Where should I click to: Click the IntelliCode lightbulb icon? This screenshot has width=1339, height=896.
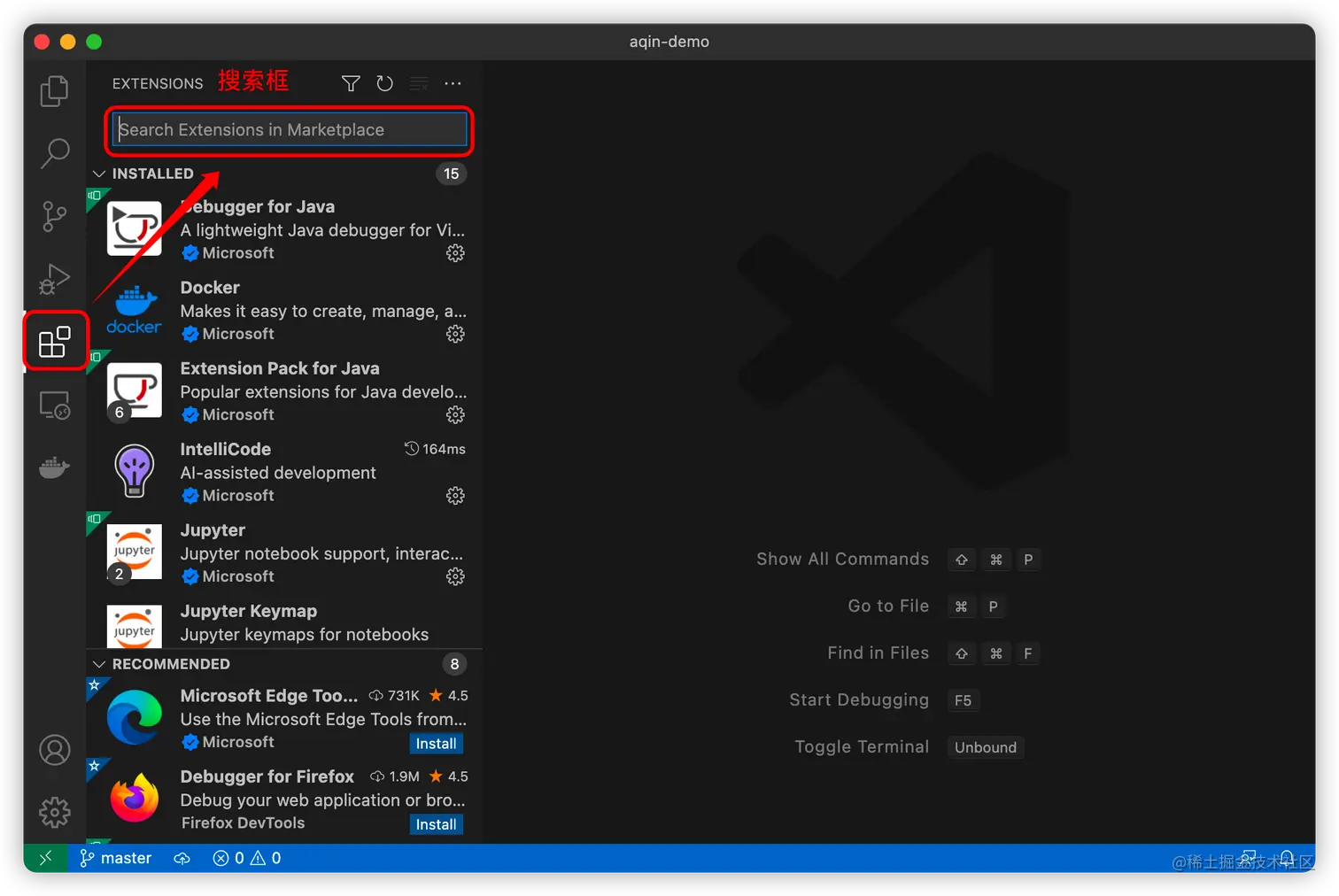[x=135, y=470]
